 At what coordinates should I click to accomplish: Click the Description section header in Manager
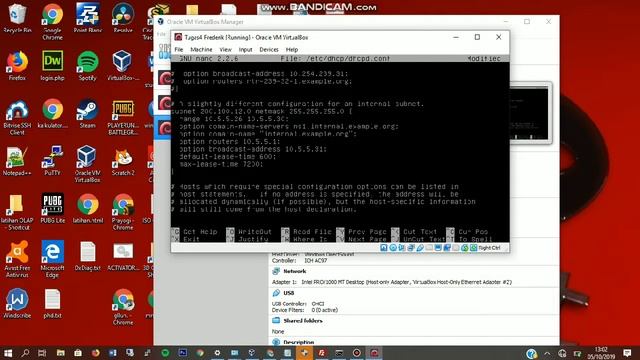pos(299,342)
